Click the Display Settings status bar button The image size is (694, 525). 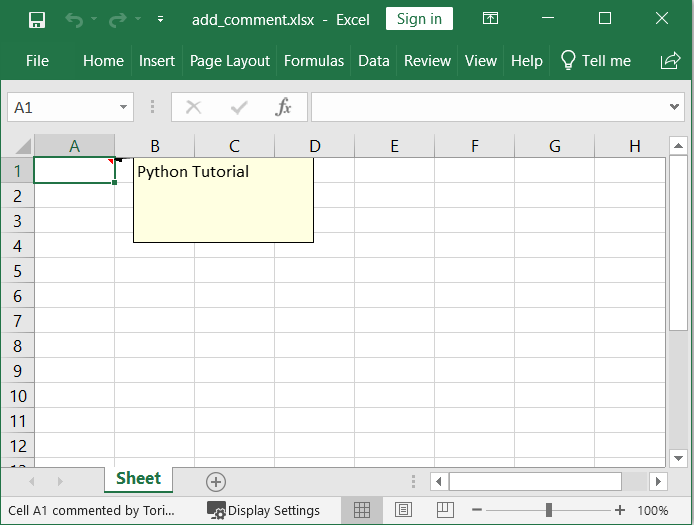point(263,510)
